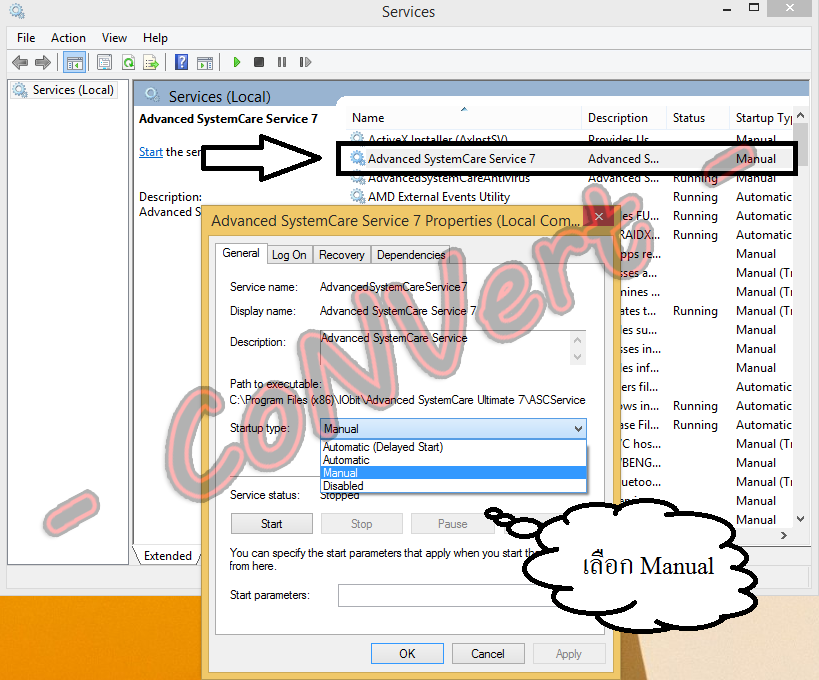Select Services (Local) in the console tree

coord(64,90)
